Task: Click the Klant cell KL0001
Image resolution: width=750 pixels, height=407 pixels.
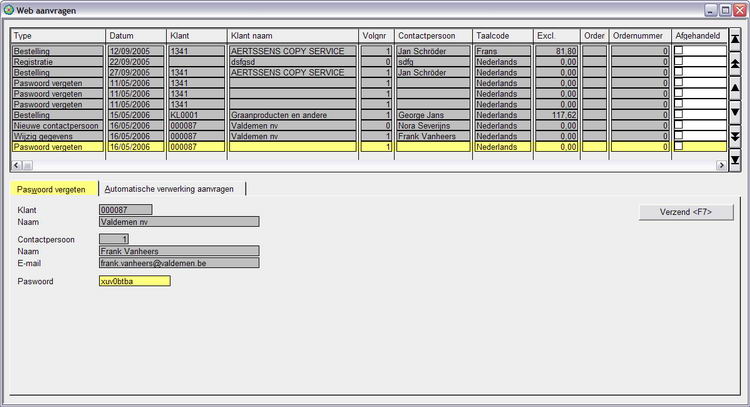Action: tap(197, 115)
